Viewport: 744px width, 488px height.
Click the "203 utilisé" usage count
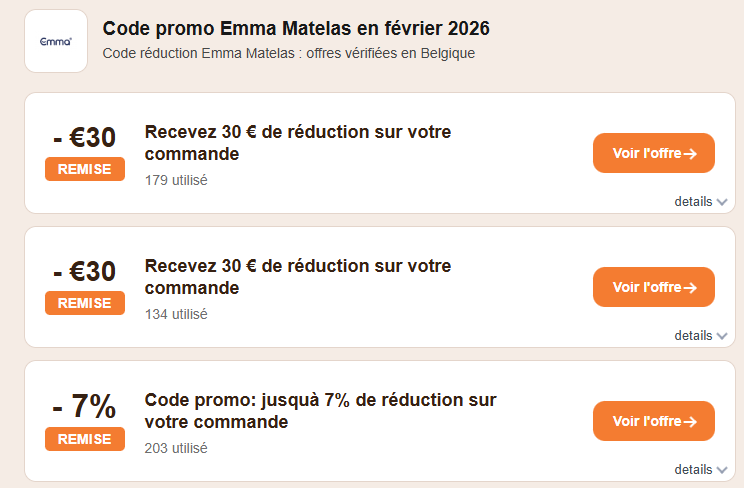(x=176, y=448)
